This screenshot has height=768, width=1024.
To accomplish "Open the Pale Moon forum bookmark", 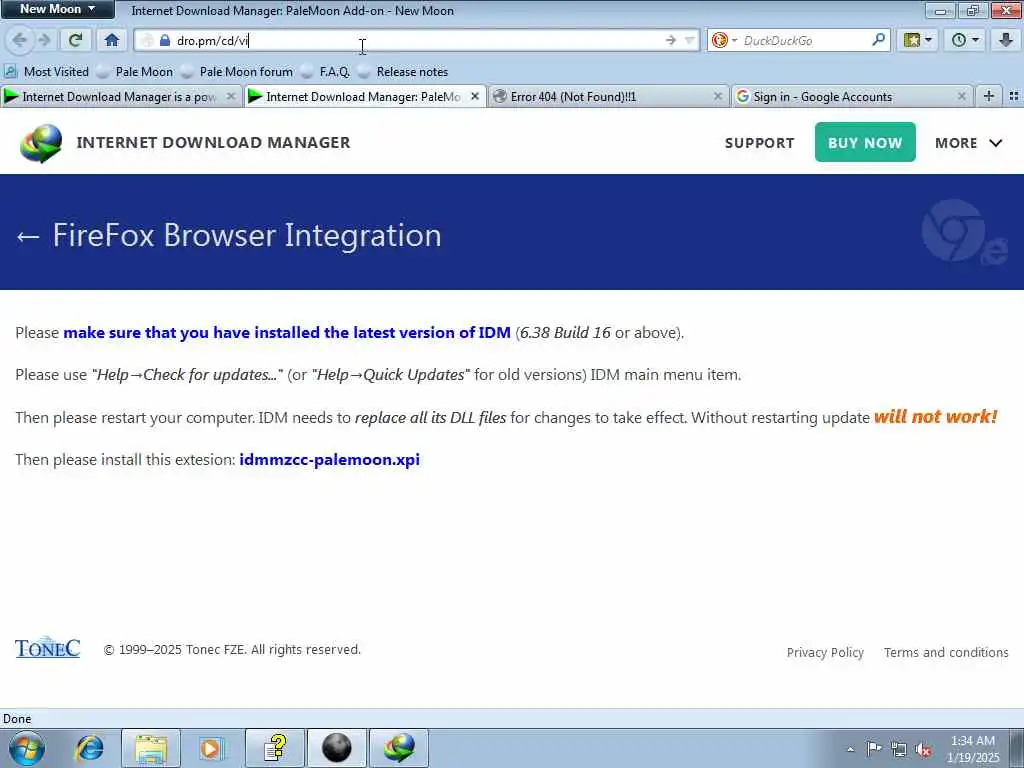I will click(x=237, y=72).
